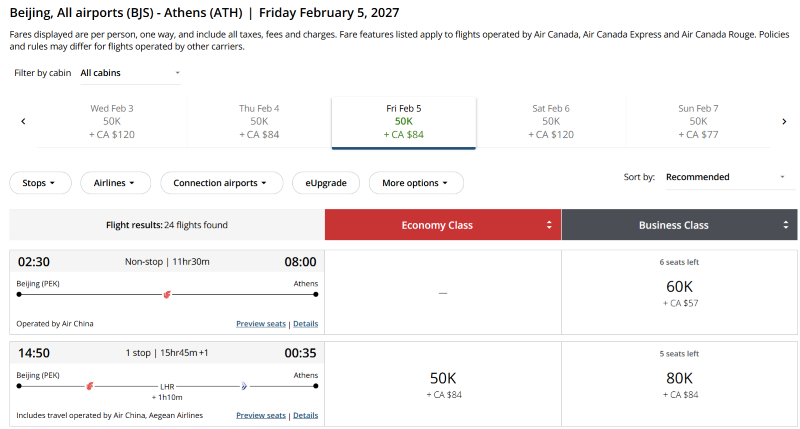Preview seats for the 02:30 flight
The image size is (800, 429).
pyautogui.click(x=260, y=324)
